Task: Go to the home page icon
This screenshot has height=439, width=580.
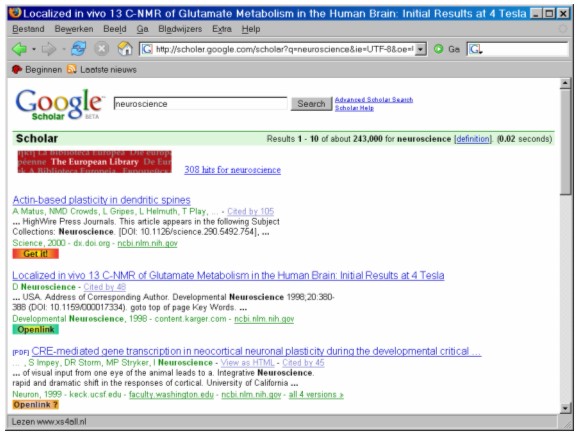Action: 125,49
